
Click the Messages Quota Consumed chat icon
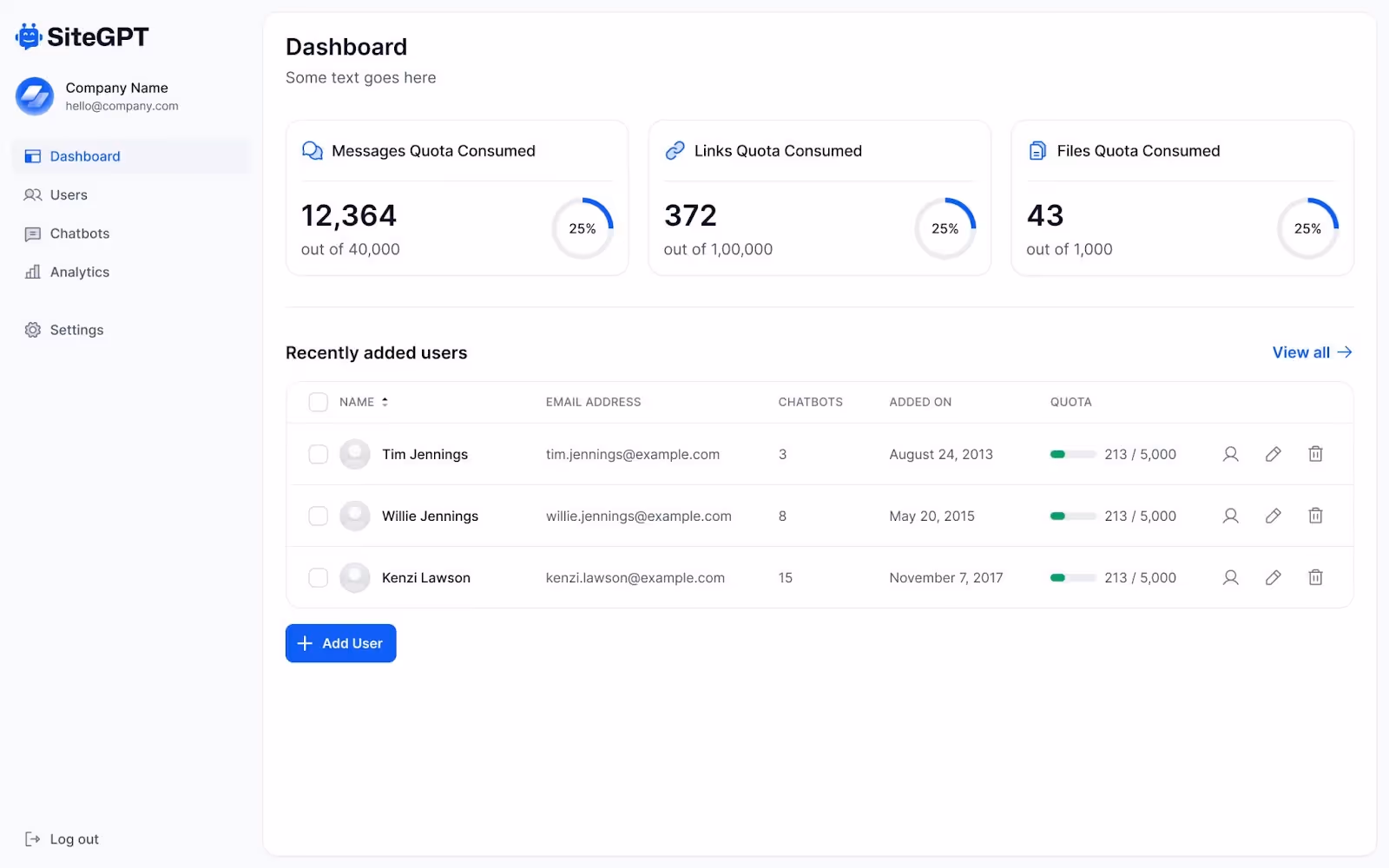312,149
